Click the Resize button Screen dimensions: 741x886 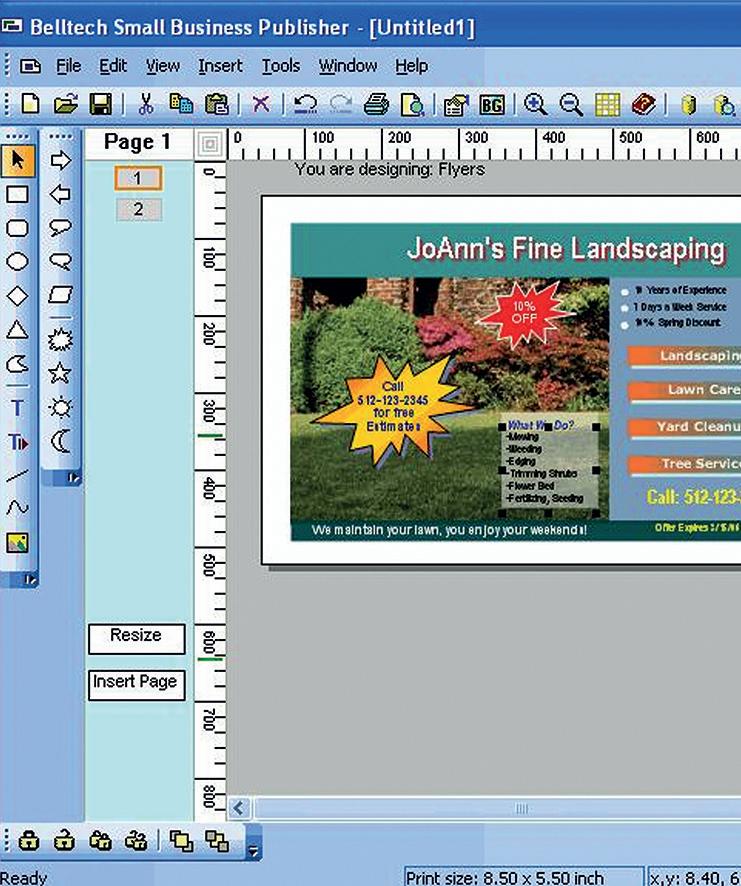[x=136, y=639]
